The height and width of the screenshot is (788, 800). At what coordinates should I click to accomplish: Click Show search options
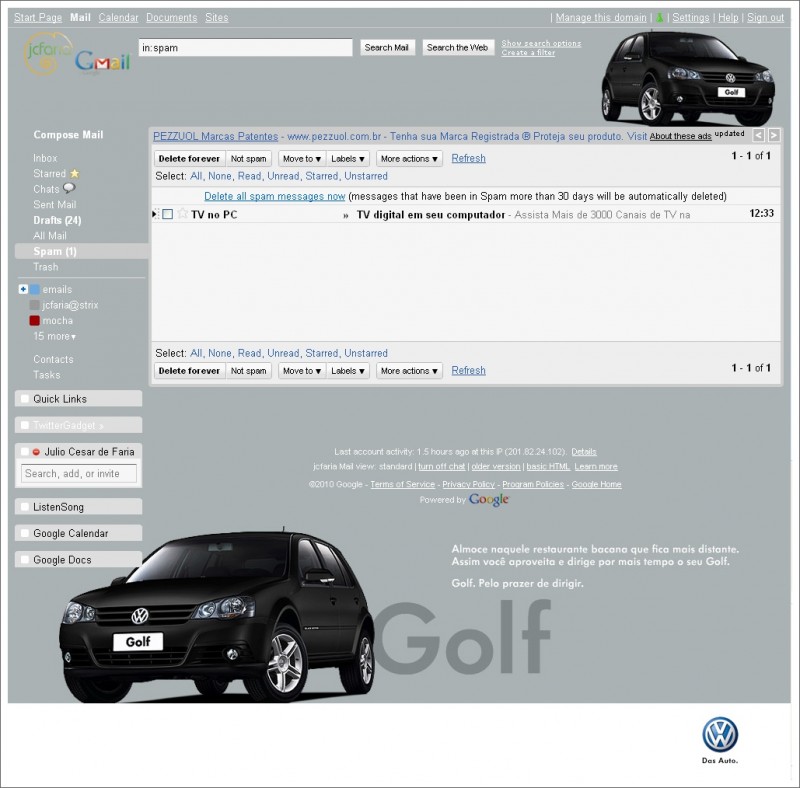click(541, 43)
